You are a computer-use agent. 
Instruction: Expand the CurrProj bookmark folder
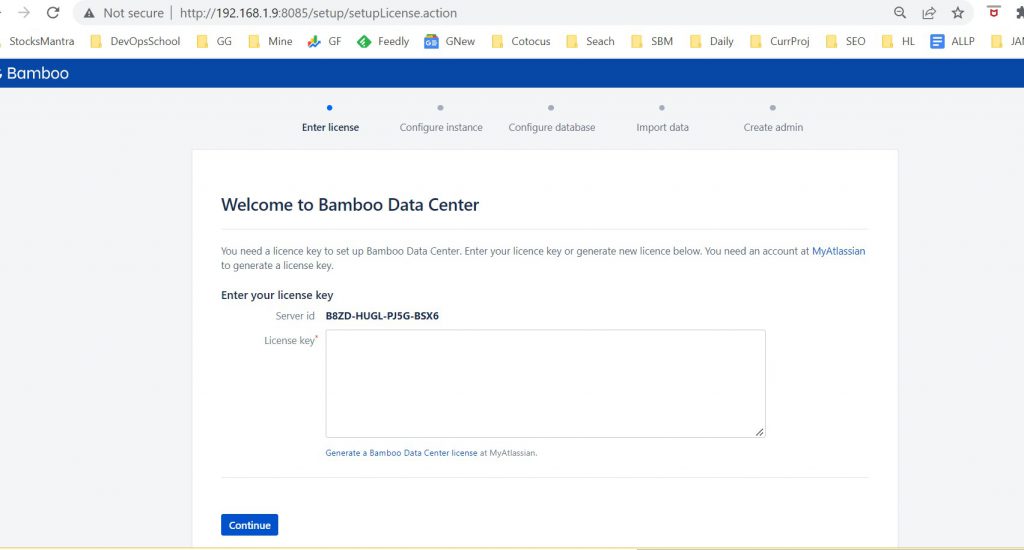pos(779,41)
